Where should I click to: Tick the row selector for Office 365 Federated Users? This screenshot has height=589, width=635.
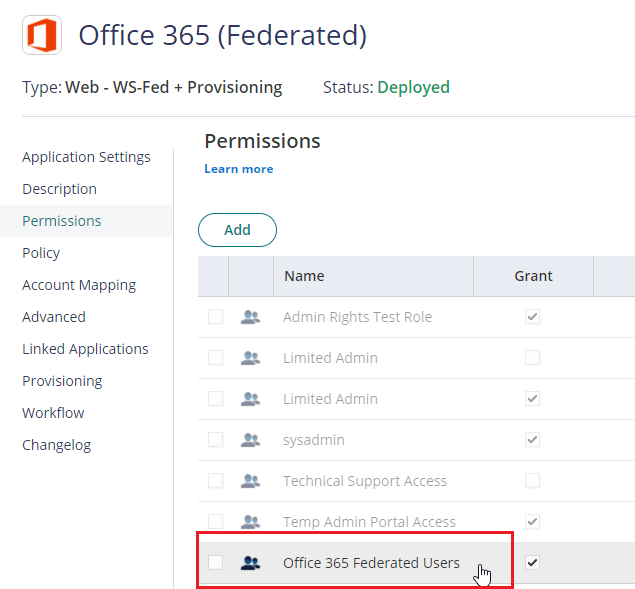215,563
